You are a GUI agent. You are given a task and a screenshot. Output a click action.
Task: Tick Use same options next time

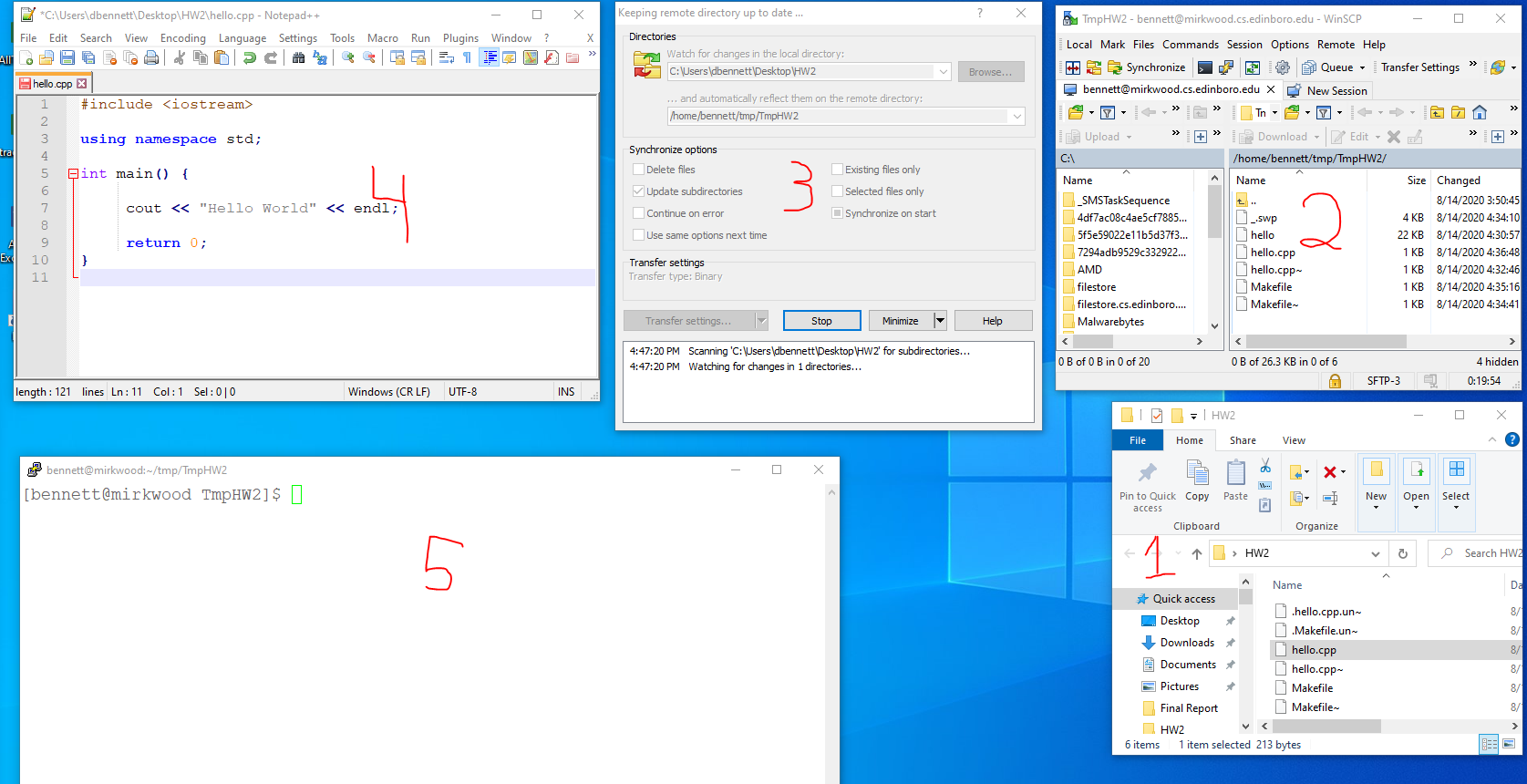638,235
